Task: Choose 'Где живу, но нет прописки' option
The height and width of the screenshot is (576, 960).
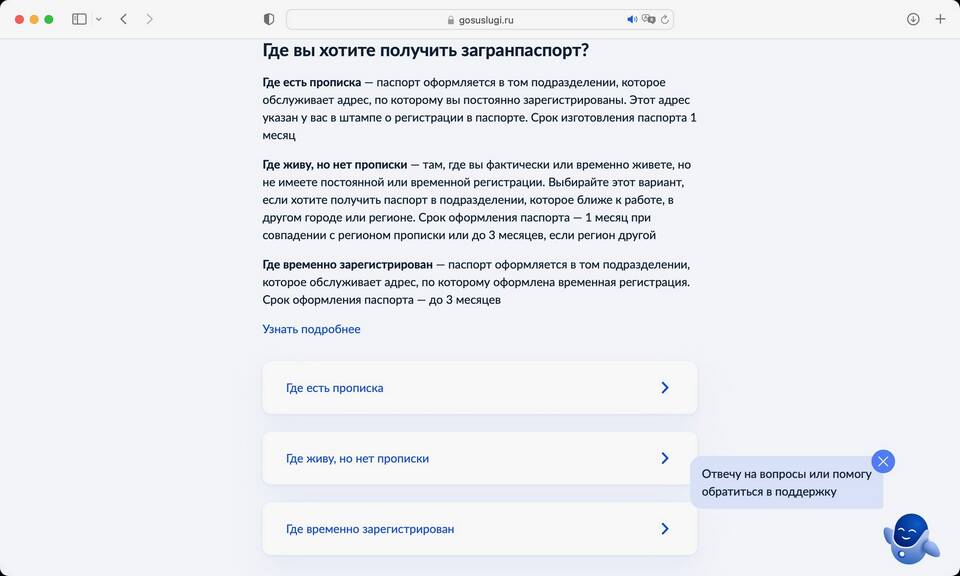Action: coord(357,459)
